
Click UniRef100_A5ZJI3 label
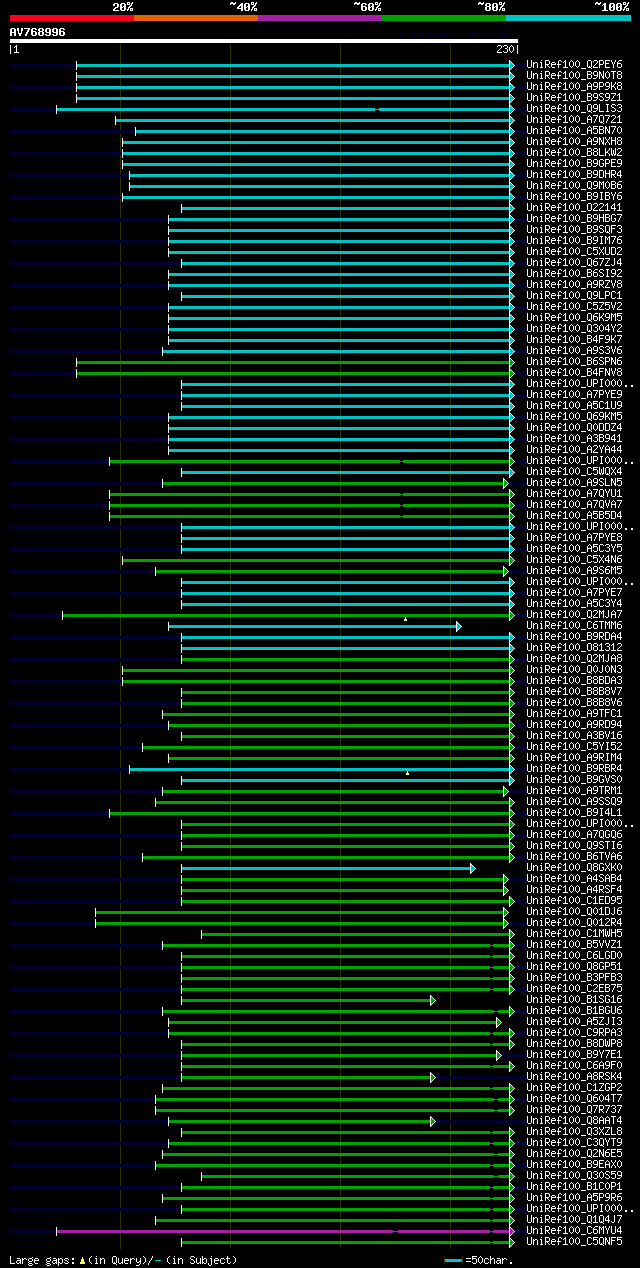pyautogui.click(x=574, y=1022)
